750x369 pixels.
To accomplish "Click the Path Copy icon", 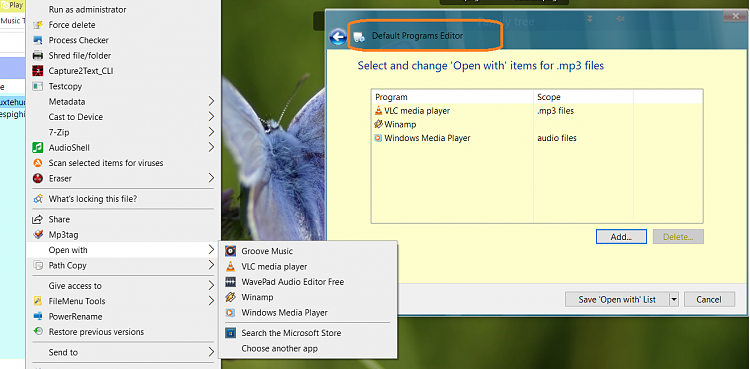I will pos(37,265).
